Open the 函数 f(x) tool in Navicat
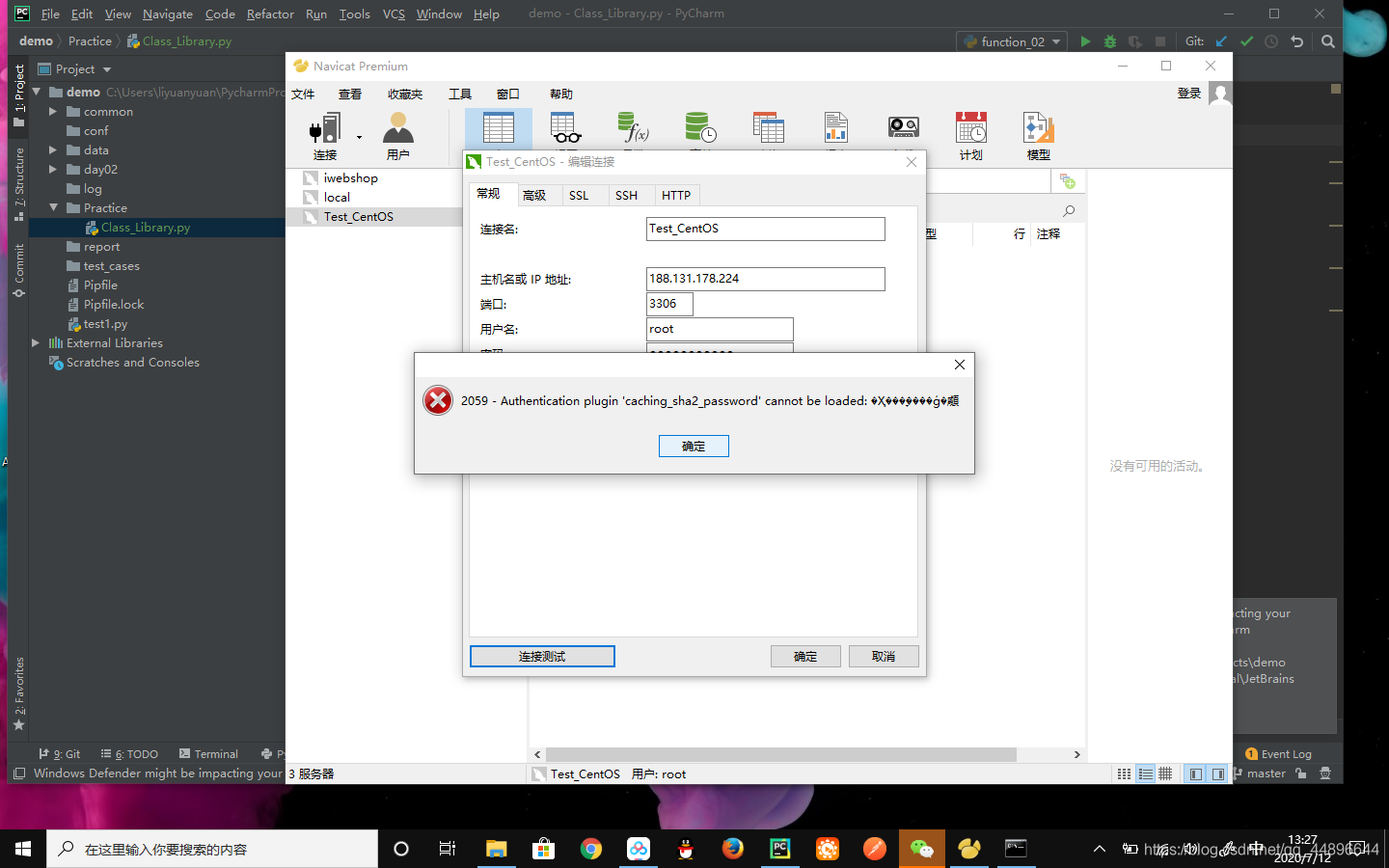1389x868 pixels. click(633, 128)
